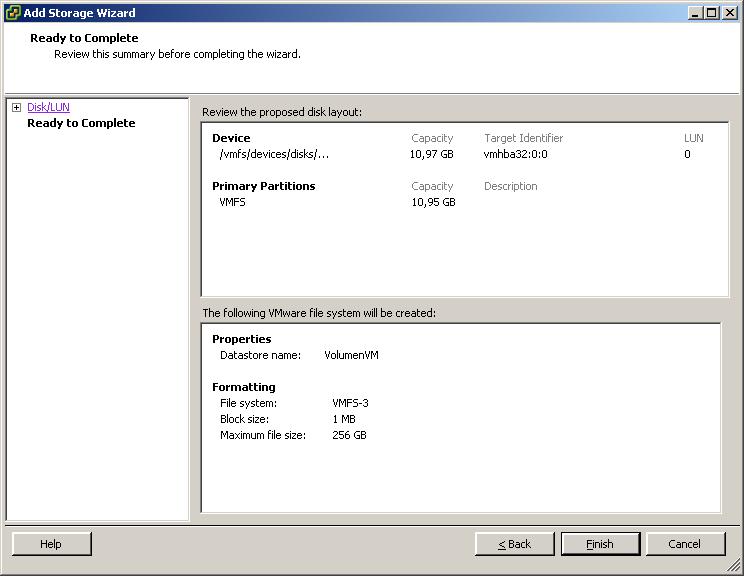Select the /vmfs/devices/disks/... device path
The image size is (744, 576).
pos(274,154)
